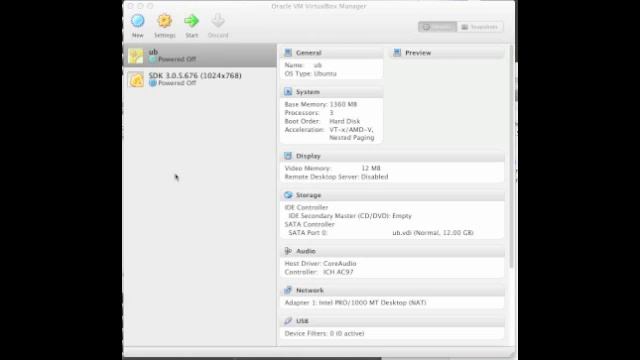Open the General section header link
The width and height of the screenshot is (640, 360).
tap(309, 53)
